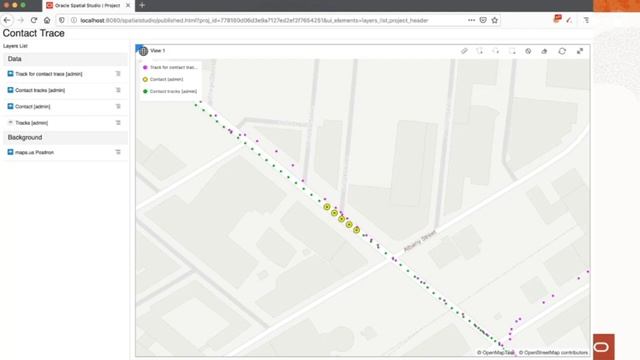Show the hidden Tracks [admin] layer

pos(10,122)
